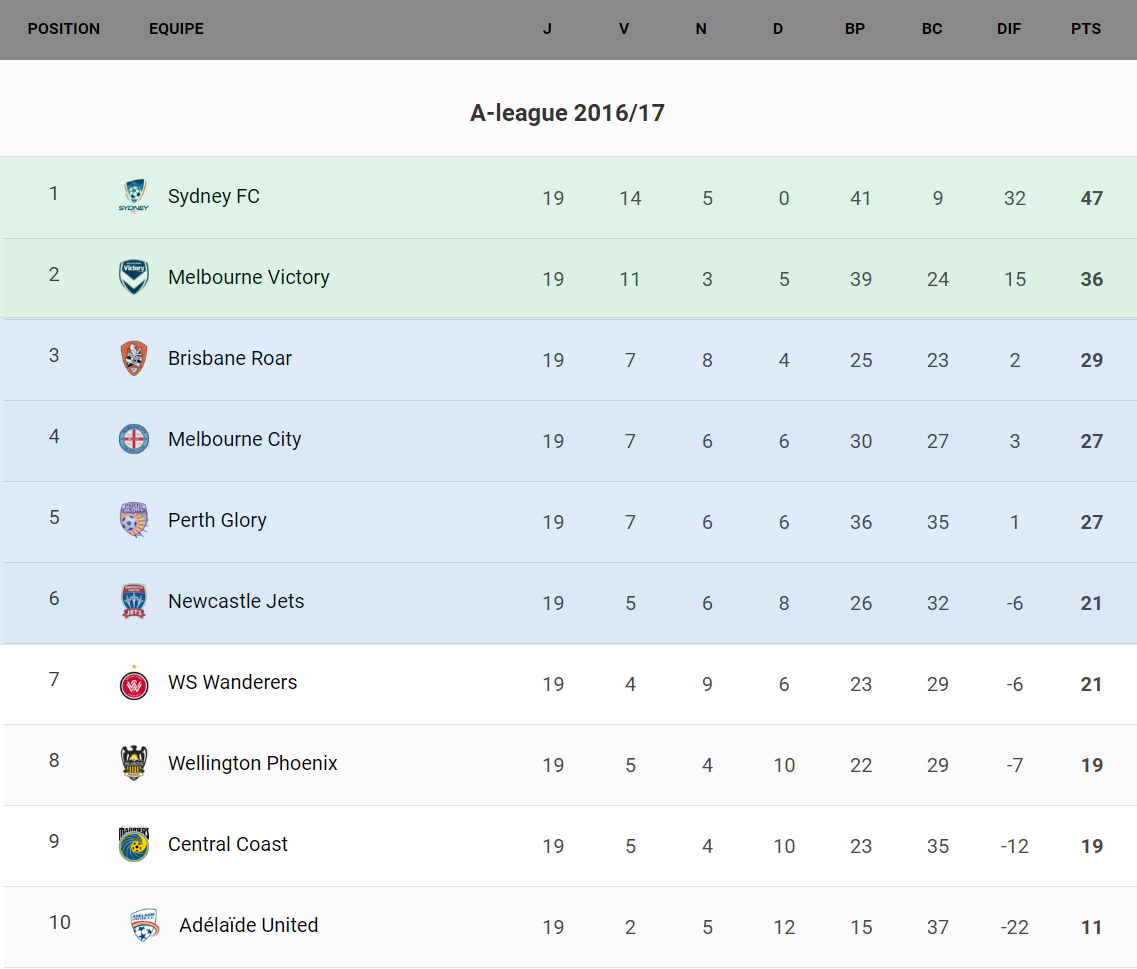Click the Adélaïde United team name
1137x969 pixels.
(x=249, y=925)
